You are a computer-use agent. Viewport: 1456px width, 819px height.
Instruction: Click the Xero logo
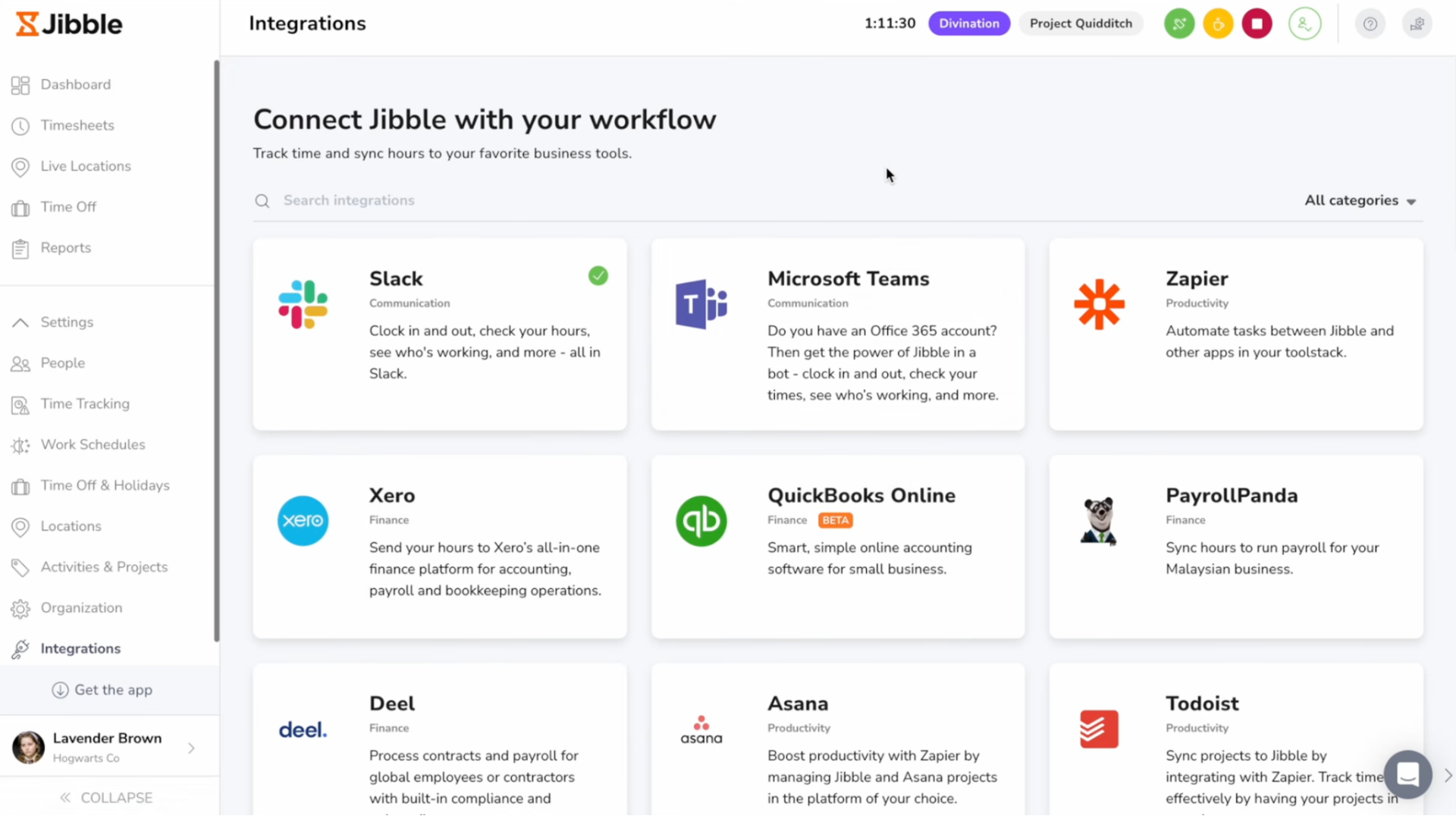click(303, 521)
